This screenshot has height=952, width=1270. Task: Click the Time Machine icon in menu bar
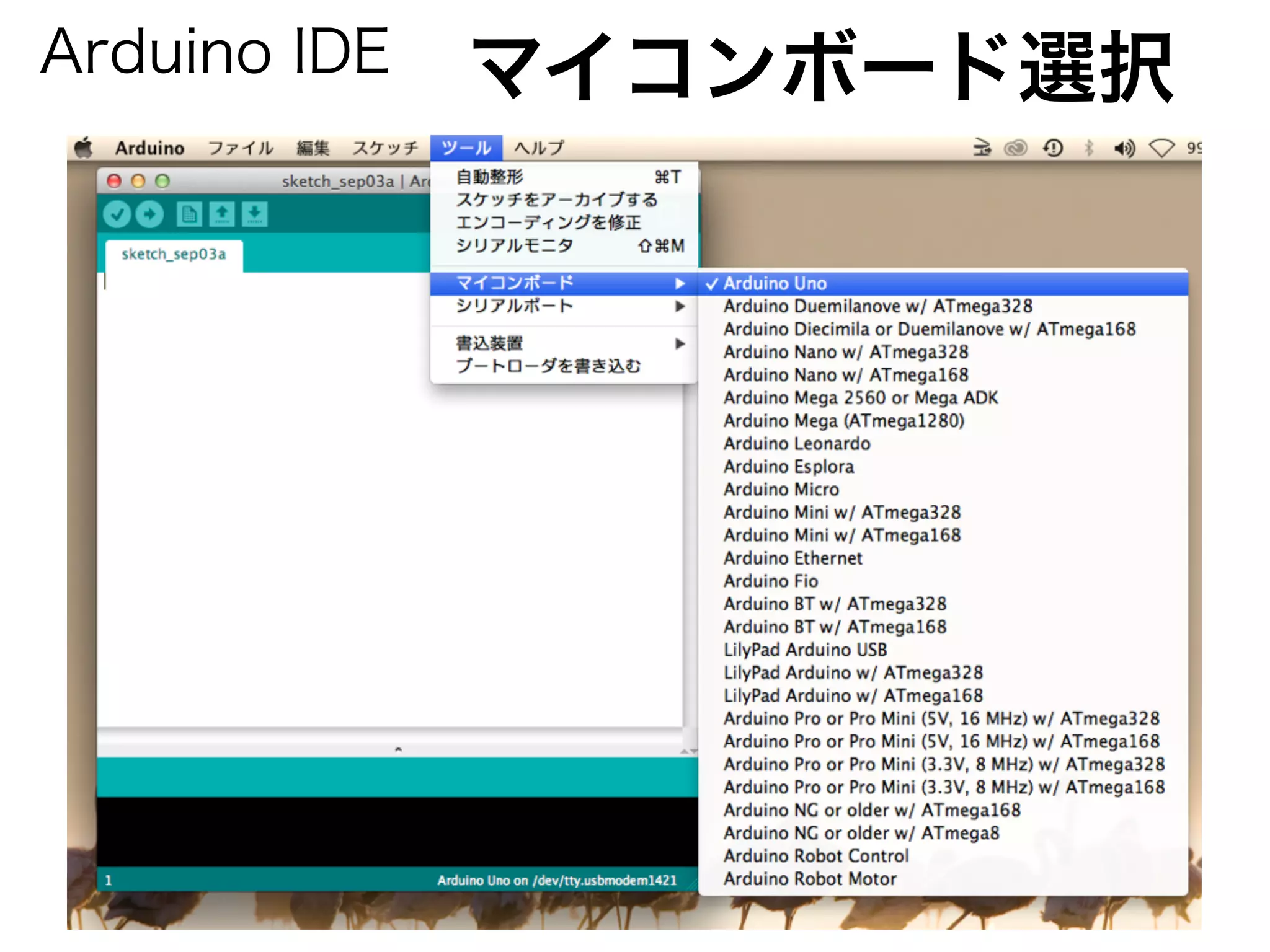1053,148
